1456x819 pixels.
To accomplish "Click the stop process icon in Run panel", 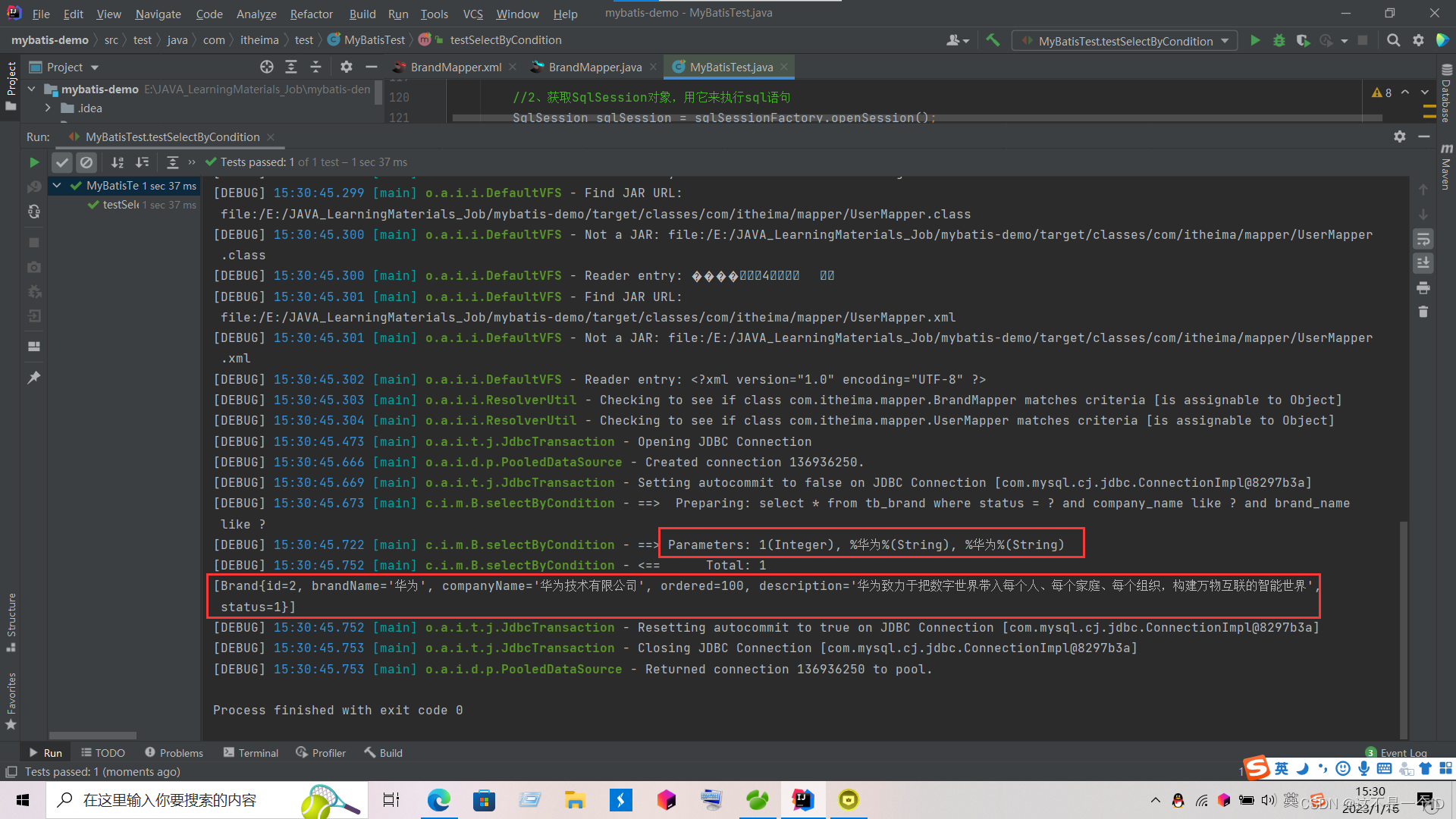I will point(33,243).
